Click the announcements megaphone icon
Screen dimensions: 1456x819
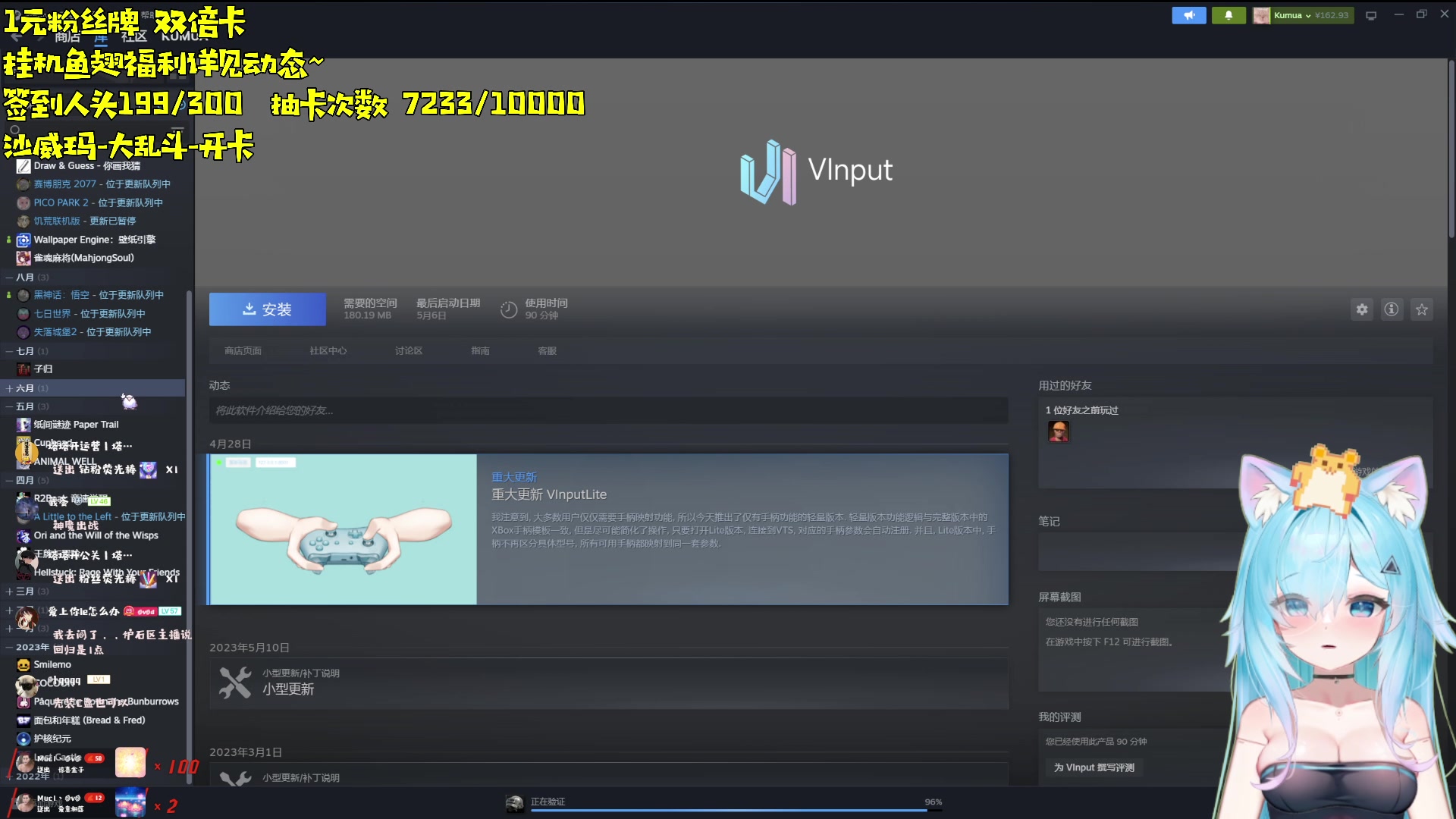coord(1188,15)
